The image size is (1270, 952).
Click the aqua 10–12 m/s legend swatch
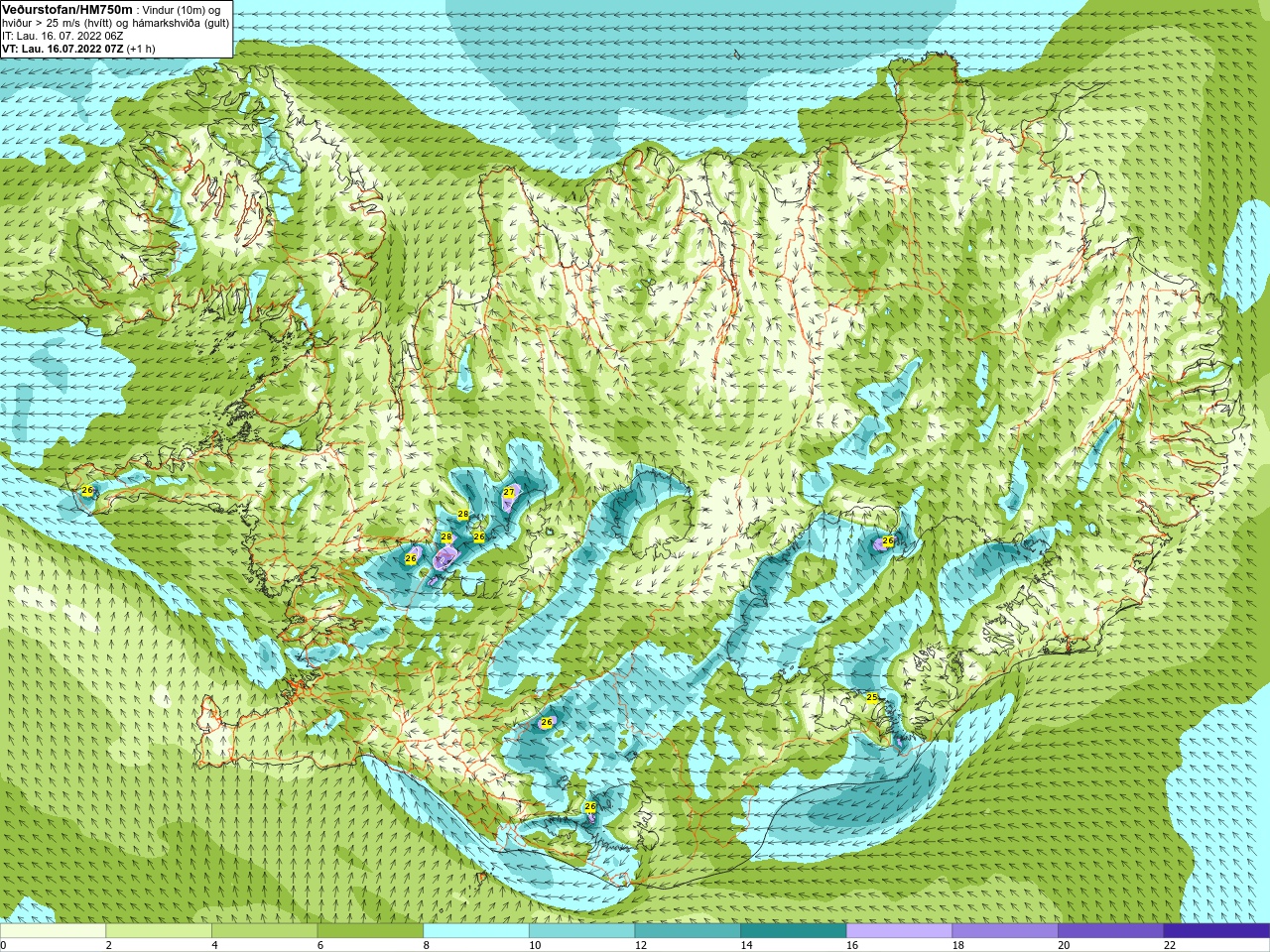tap(581, 931)
